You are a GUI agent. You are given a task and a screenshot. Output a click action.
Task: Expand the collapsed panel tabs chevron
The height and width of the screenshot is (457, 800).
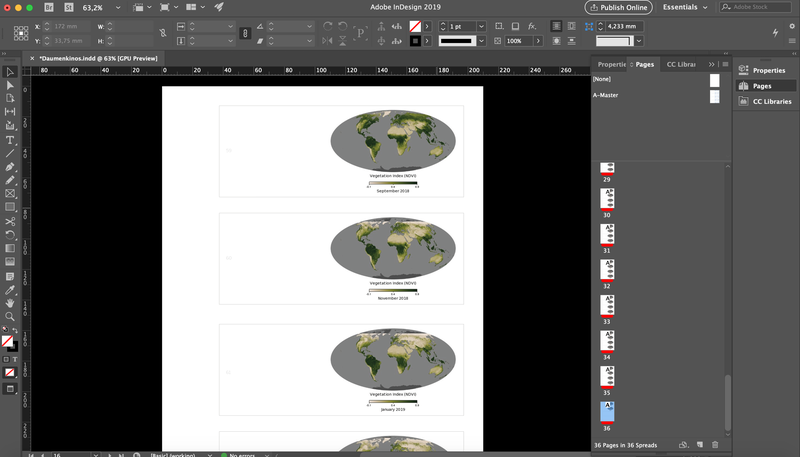[x=711, y=64]
